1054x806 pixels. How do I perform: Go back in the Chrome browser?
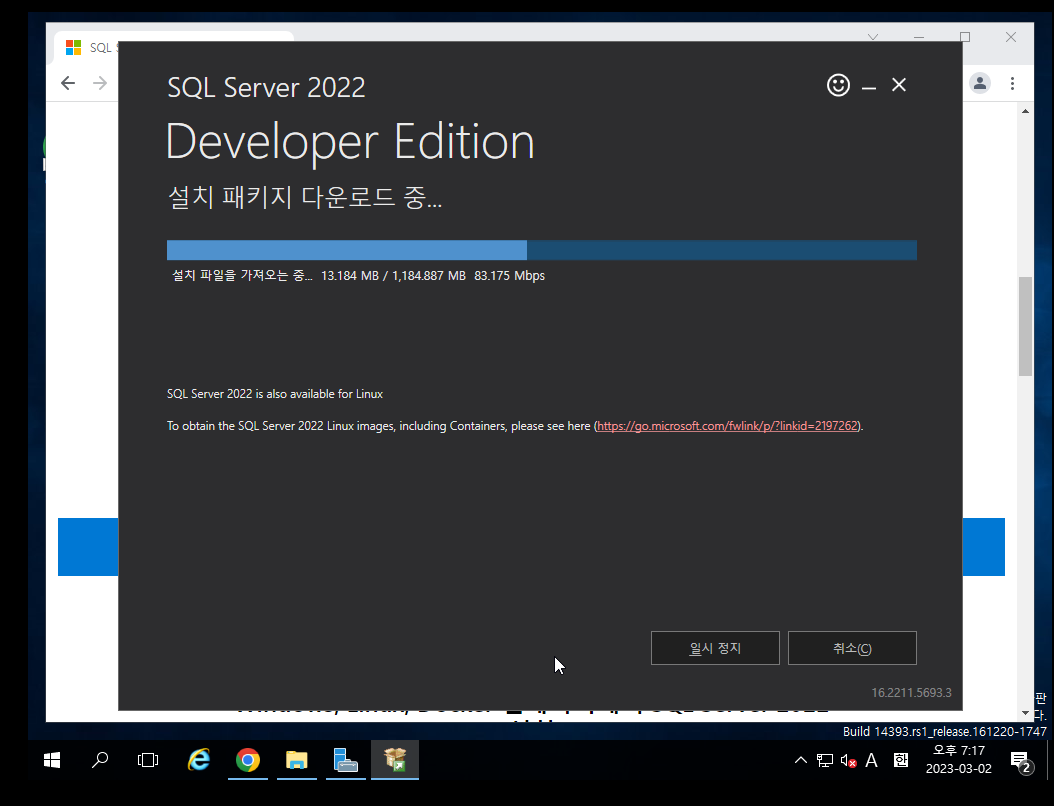point(68,83)
